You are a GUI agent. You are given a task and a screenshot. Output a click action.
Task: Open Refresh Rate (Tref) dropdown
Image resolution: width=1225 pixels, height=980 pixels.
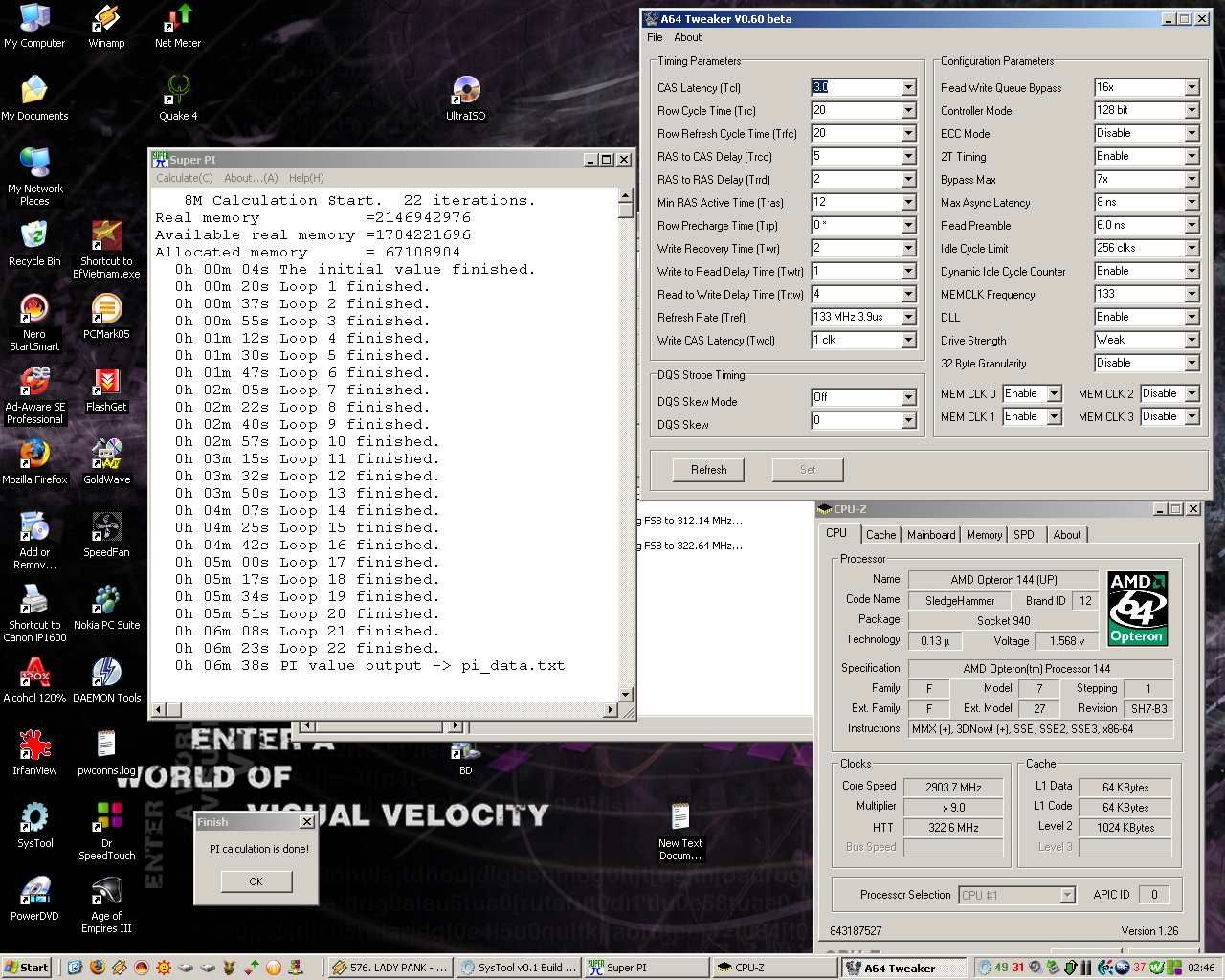click(908, 317)
